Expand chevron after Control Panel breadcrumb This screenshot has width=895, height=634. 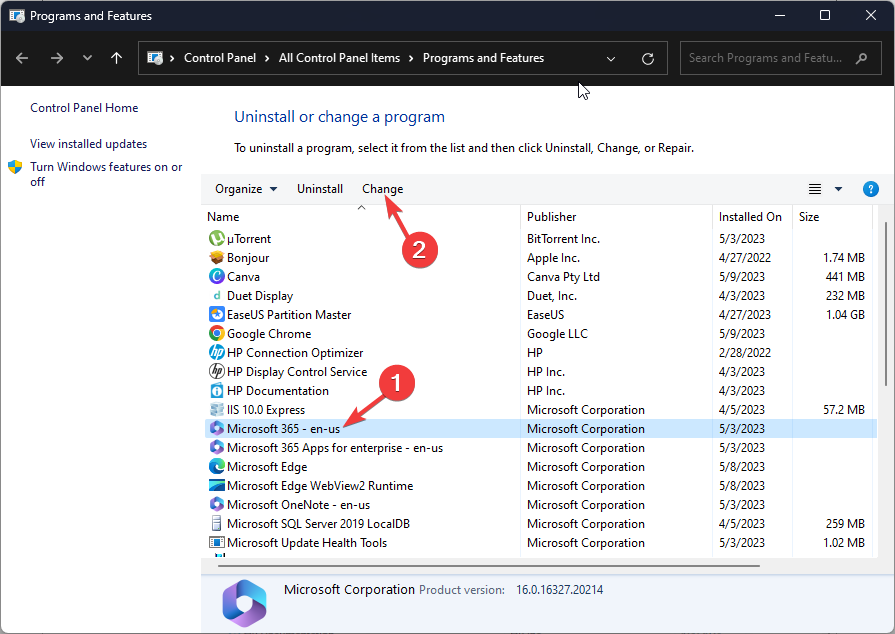click(x=267, y=58)
